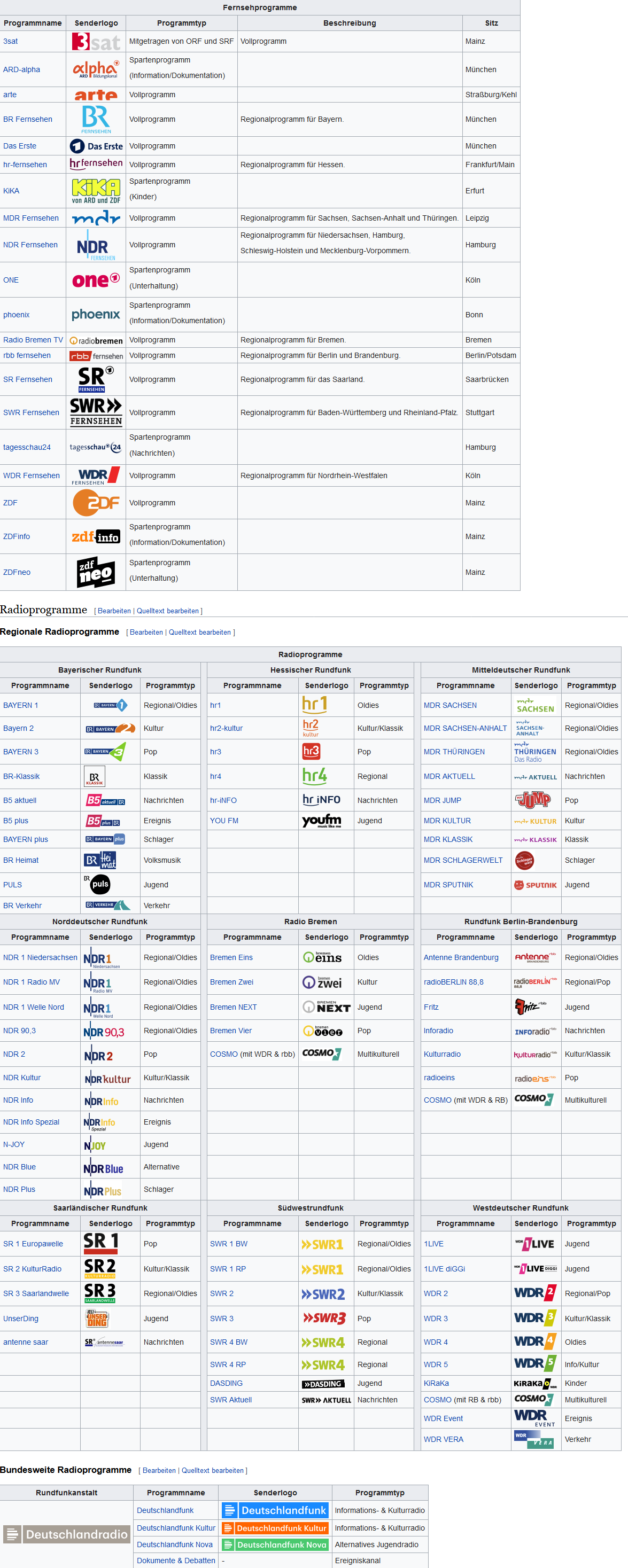Viewport: 628px width, 1568px height.
Task: Click 'Alternatives Jugendradio' program type cell
Action: (x=380, y=1545)
